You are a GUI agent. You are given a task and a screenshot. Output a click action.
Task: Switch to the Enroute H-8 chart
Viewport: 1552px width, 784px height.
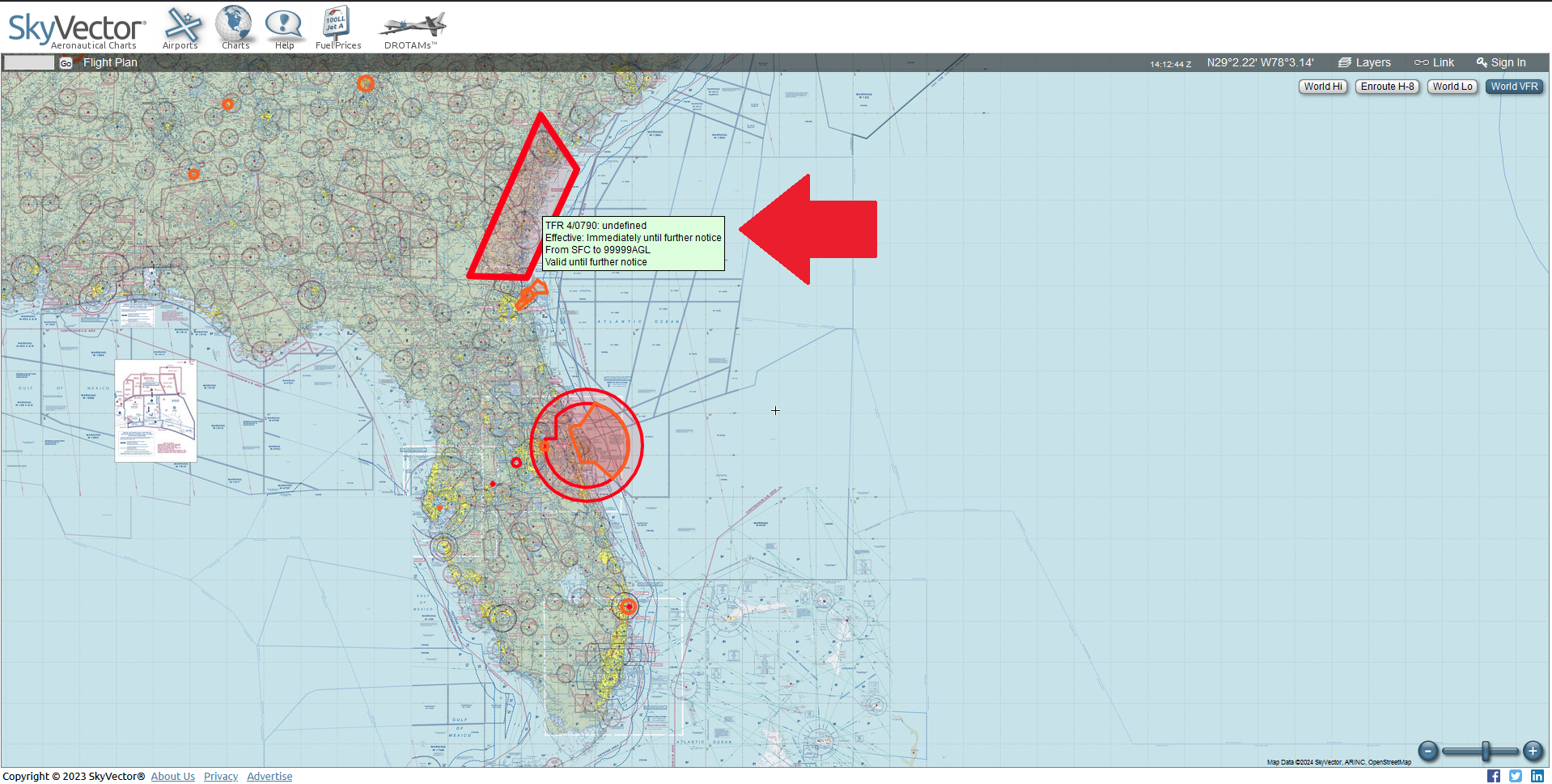click(1387, 87)
